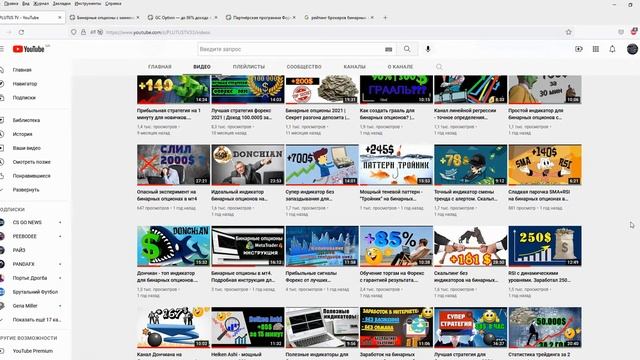This screenshot has height=360, width=640.
Task: Open Смотреть позже in sidebar
Action: (31, 162)
